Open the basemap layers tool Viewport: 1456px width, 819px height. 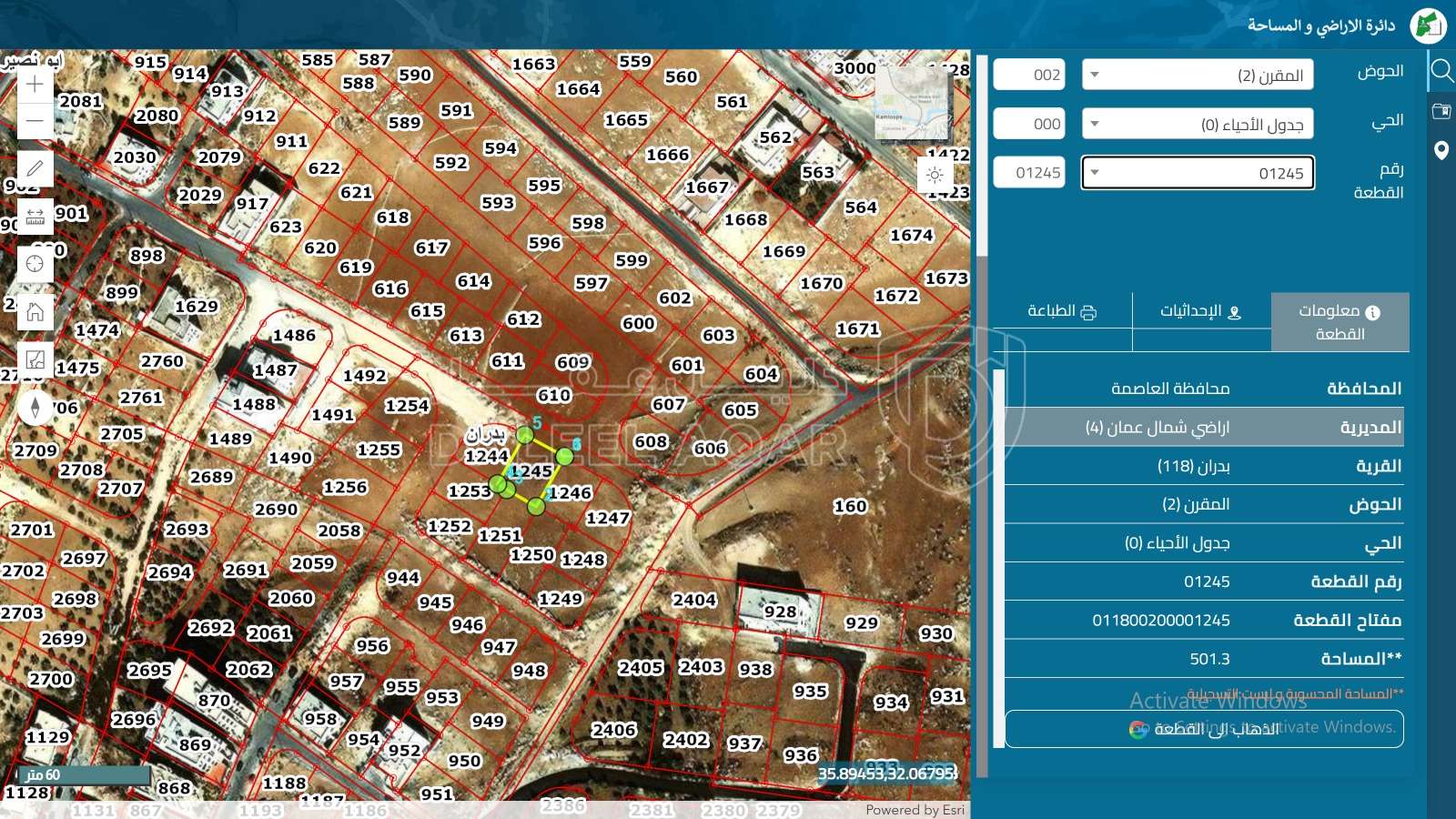(35, 359)
